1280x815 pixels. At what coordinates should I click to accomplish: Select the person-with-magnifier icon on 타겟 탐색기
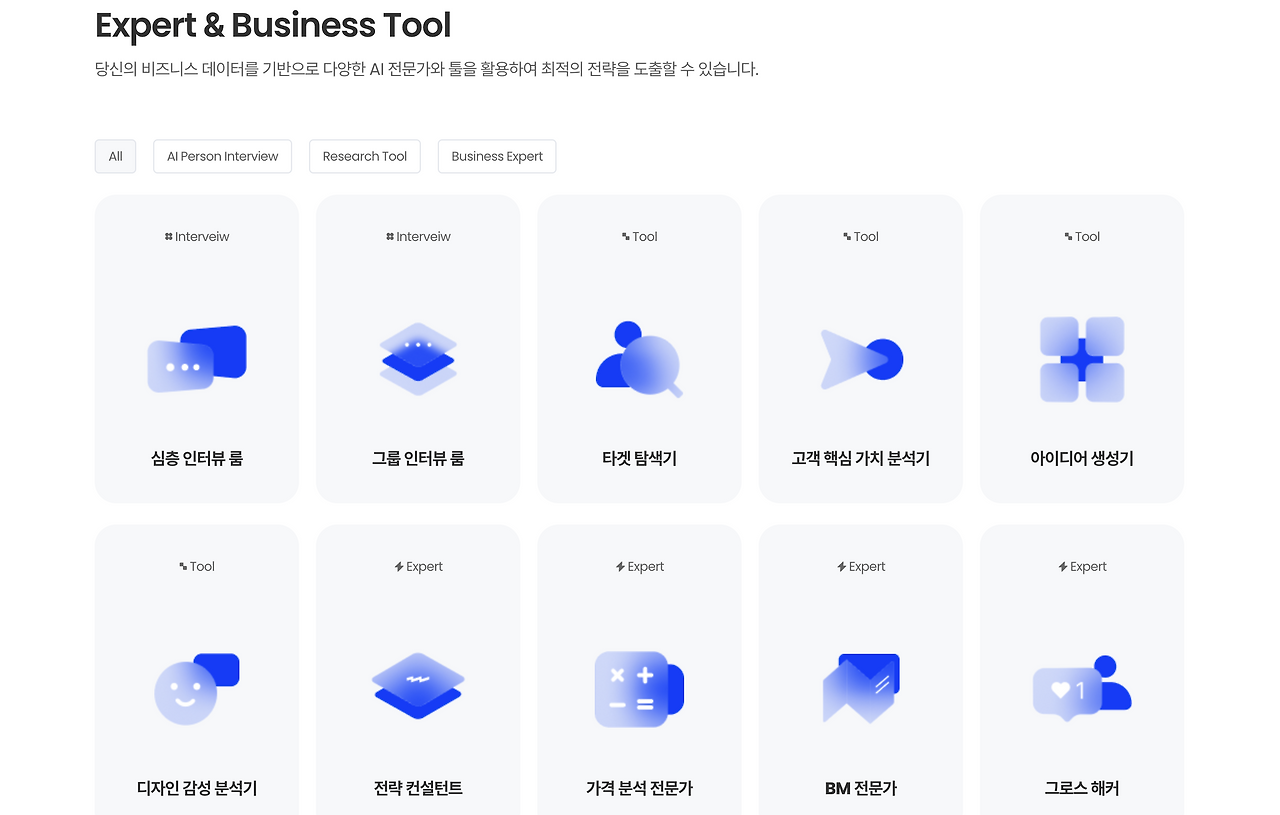point(639,359)
